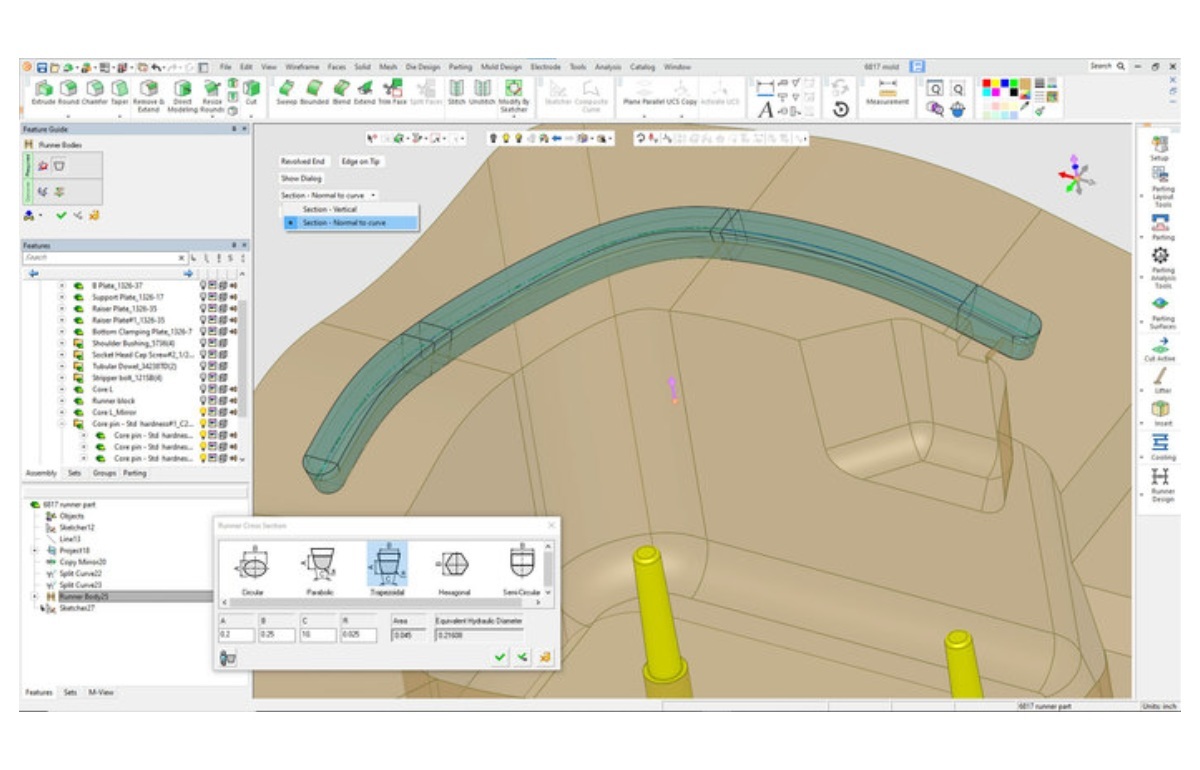
Task: Switch to the Groups tab
Action: [x=104, y=473]
